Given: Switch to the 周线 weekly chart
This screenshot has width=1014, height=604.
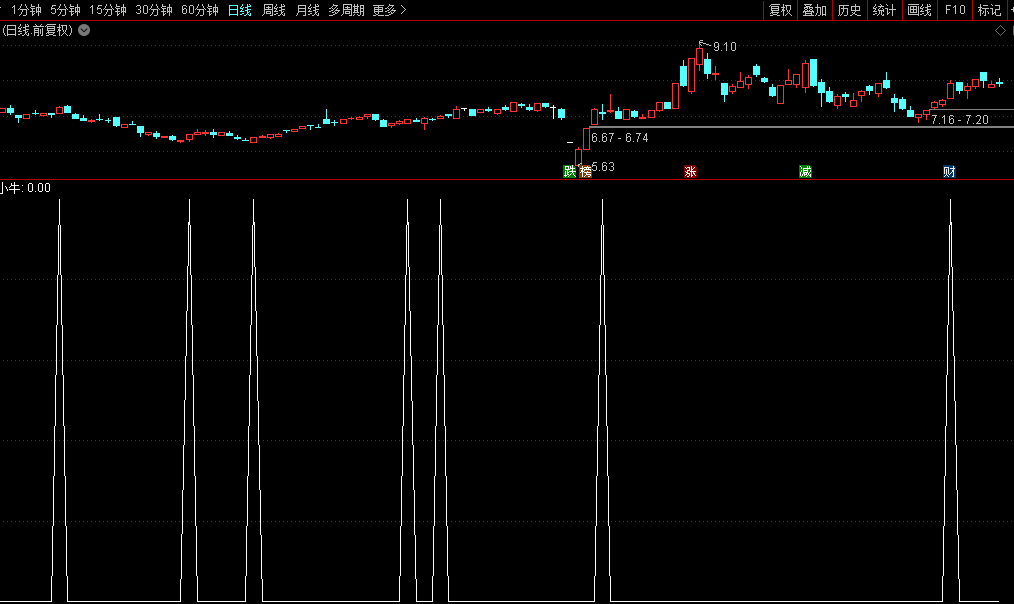Looking at the screenshot, I should tap(273, 10).
